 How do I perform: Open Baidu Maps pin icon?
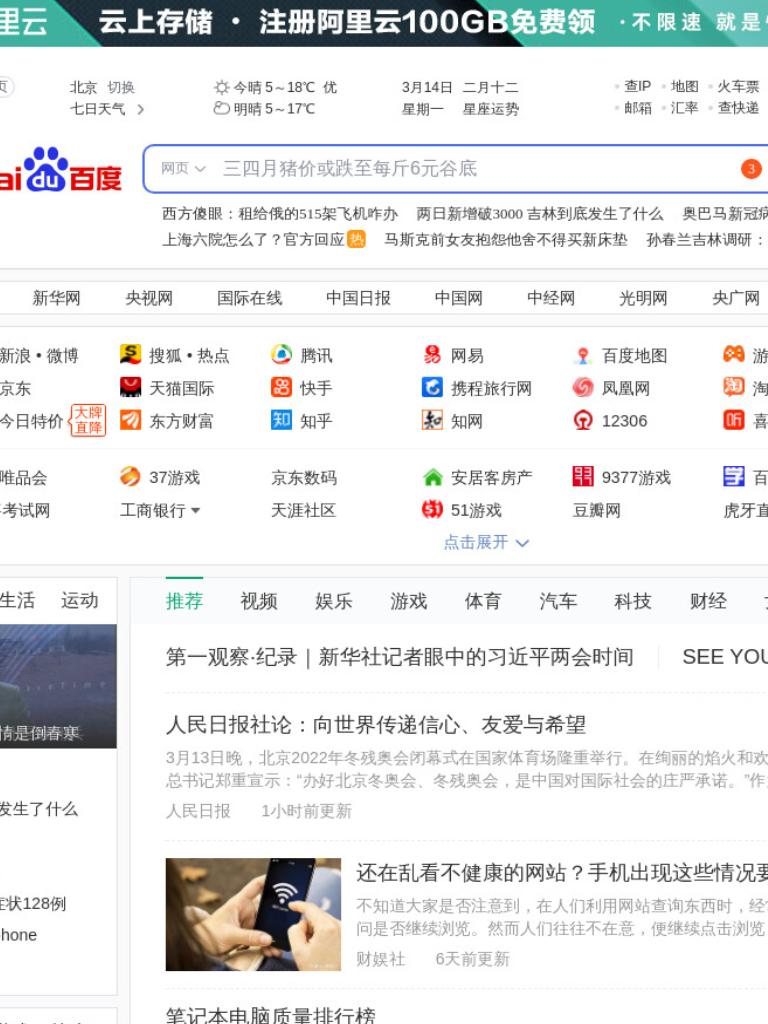point(583,355)
